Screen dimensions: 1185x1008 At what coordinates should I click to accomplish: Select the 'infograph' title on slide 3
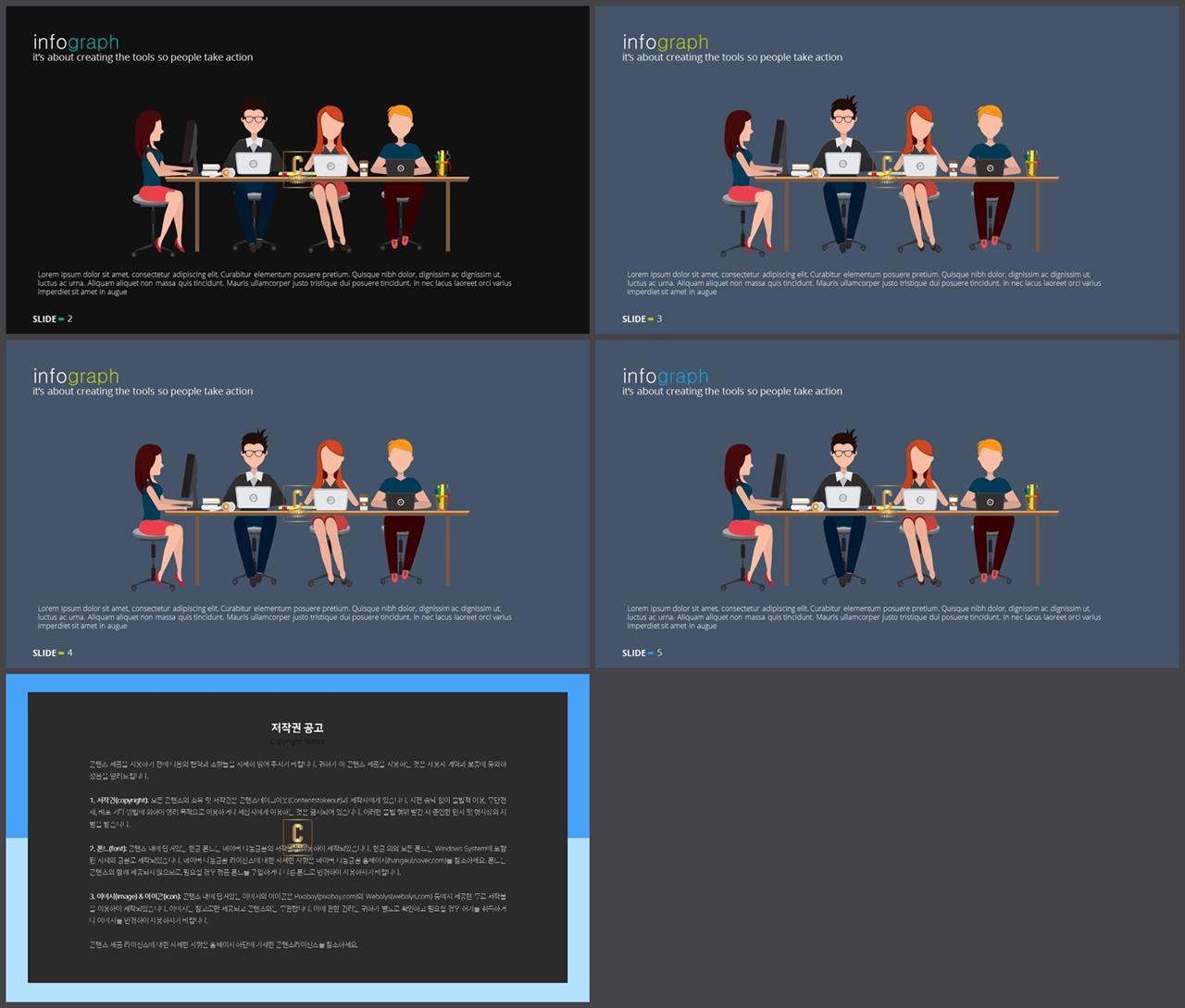click(666, 42)
